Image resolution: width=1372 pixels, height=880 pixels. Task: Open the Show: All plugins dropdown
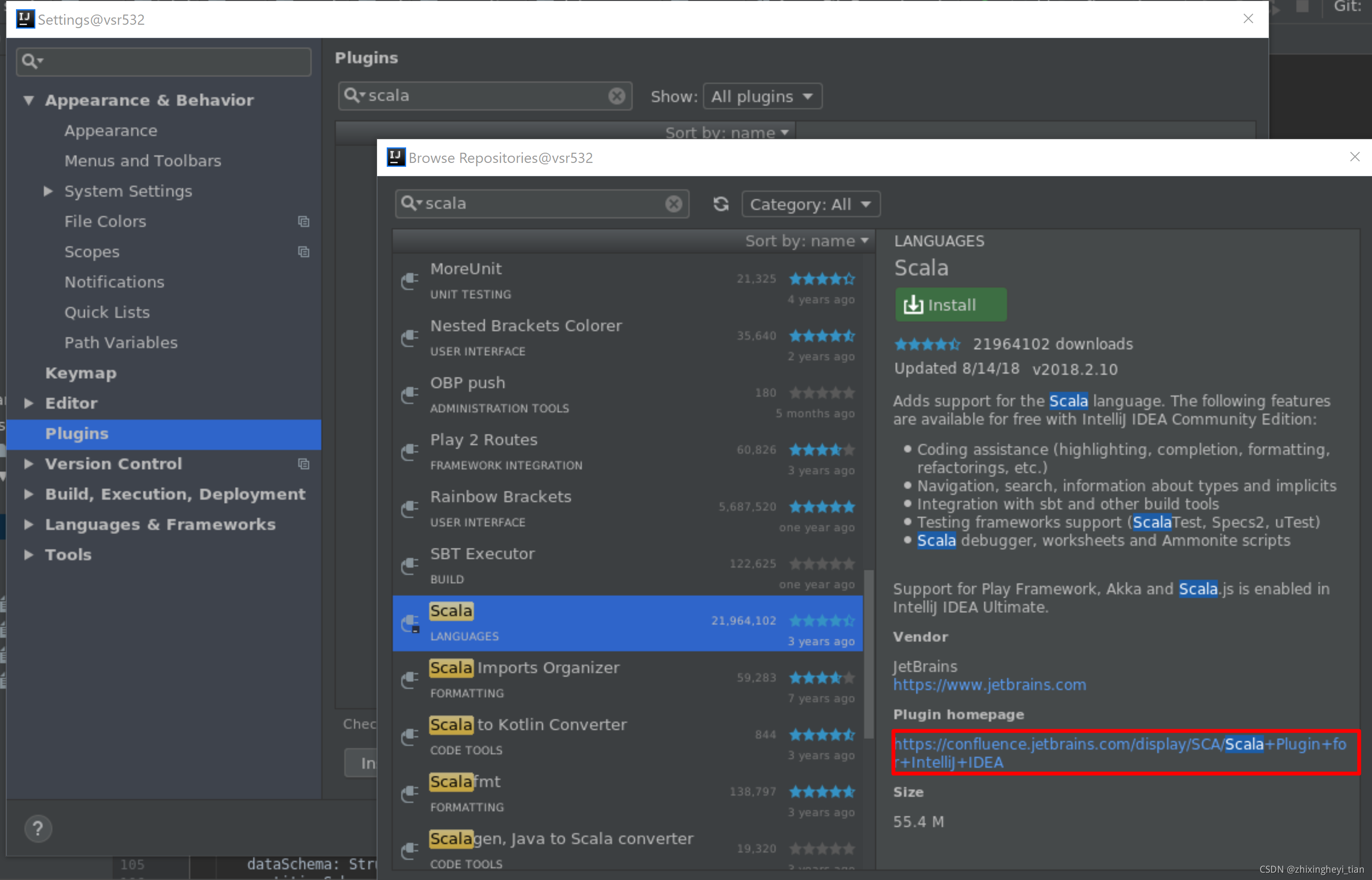762,96
